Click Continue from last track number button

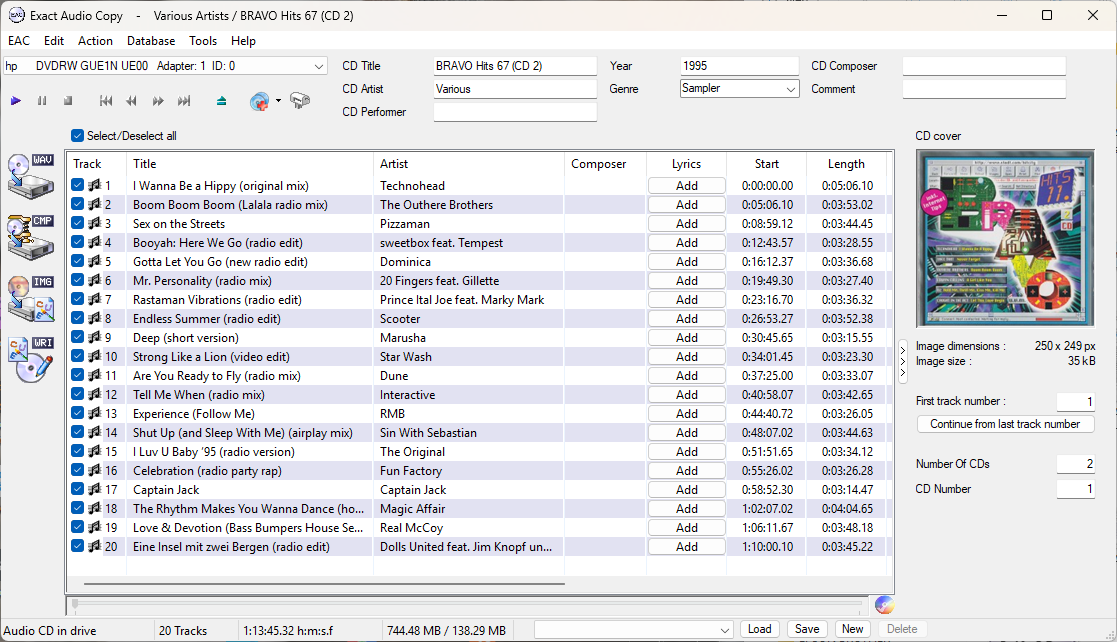coord(1005,424)
